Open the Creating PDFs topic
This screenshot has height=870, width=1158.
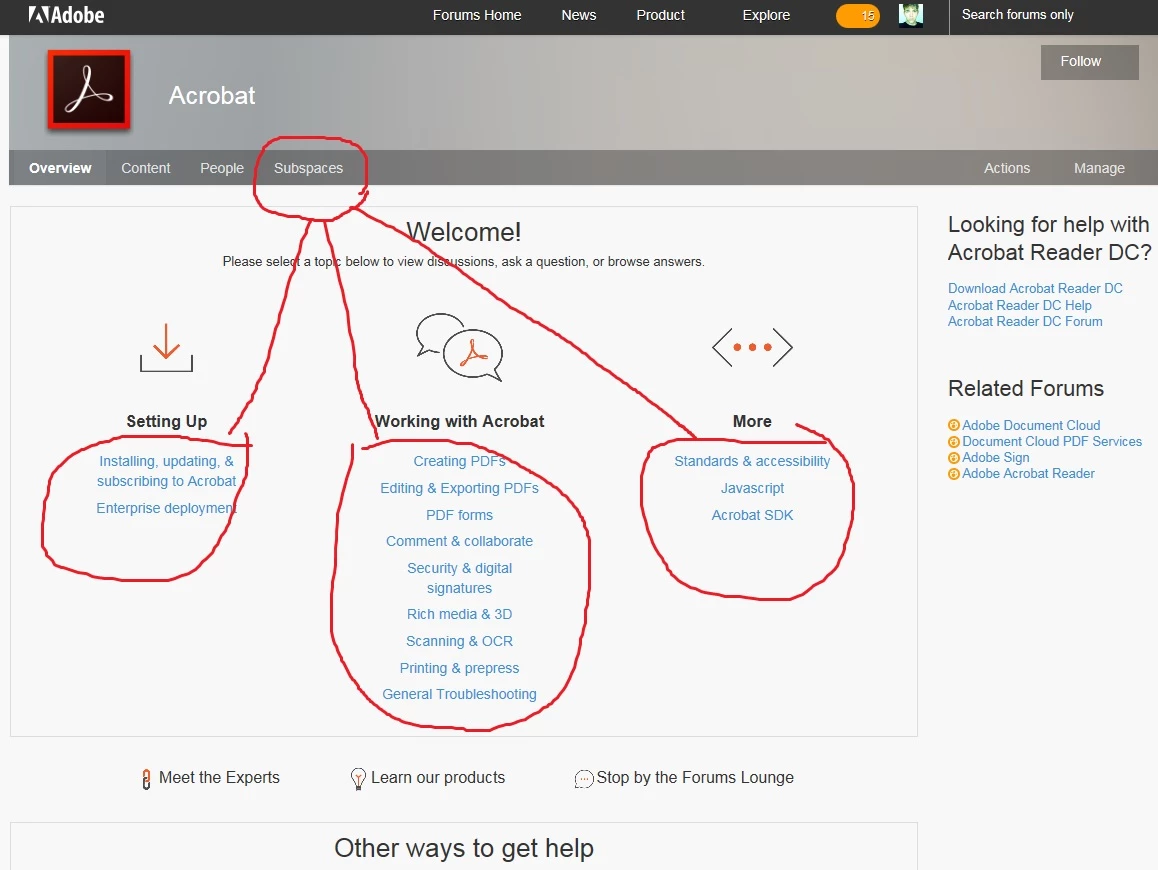point(459,461)
